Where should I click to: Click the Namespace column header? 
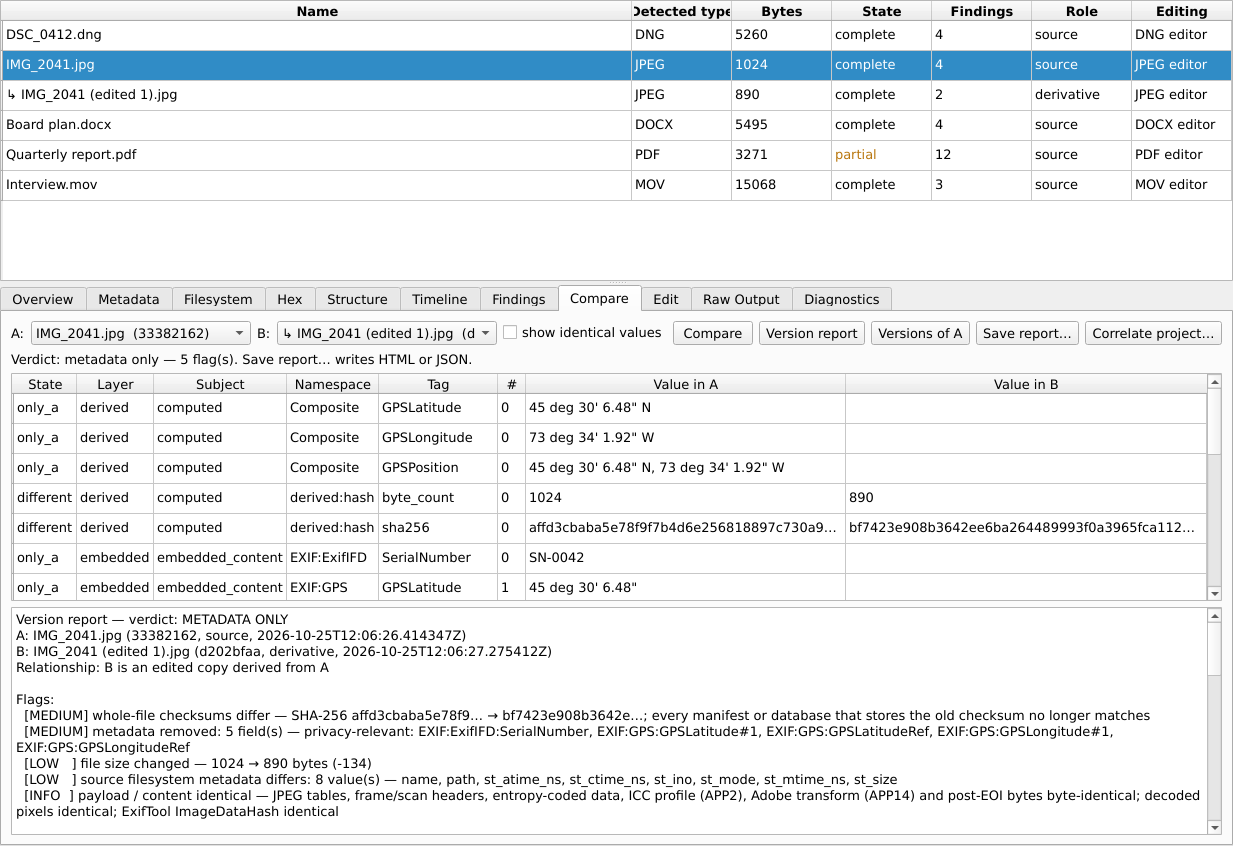(331, 384)
